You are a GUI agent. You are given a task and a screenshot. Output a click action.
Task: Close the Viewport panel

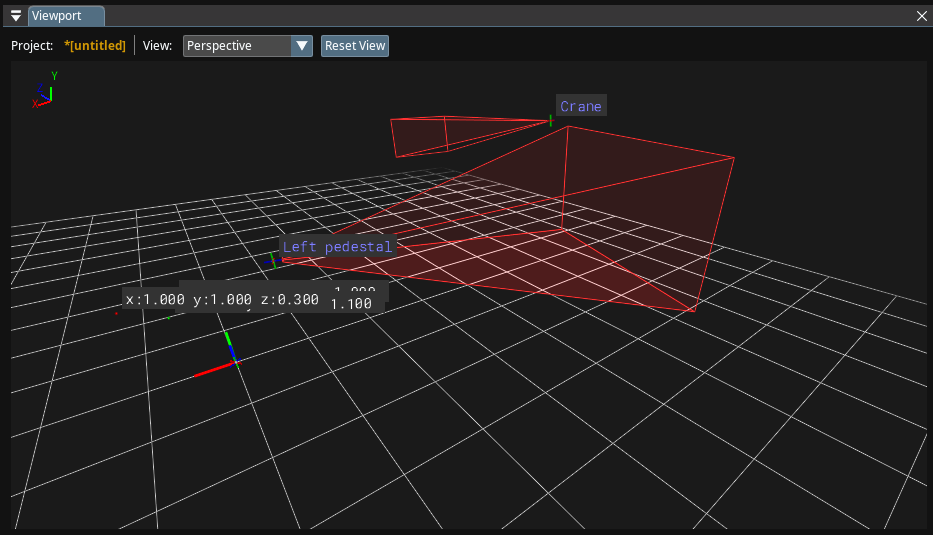[x=922, y=15]
